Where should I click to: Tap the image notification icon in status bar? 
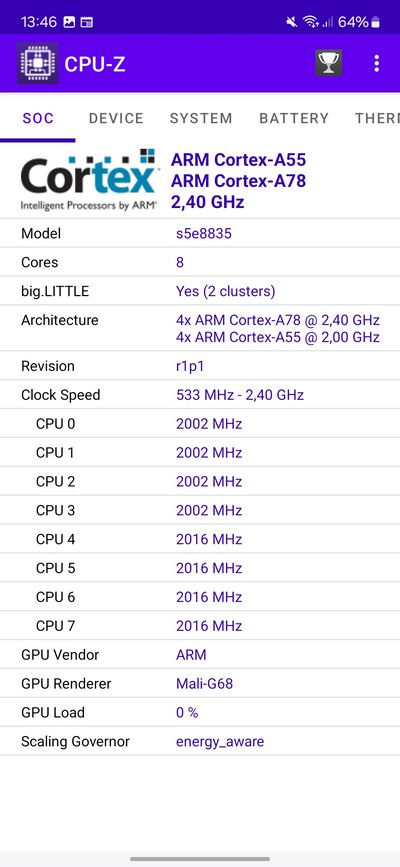tap(69, 22)
